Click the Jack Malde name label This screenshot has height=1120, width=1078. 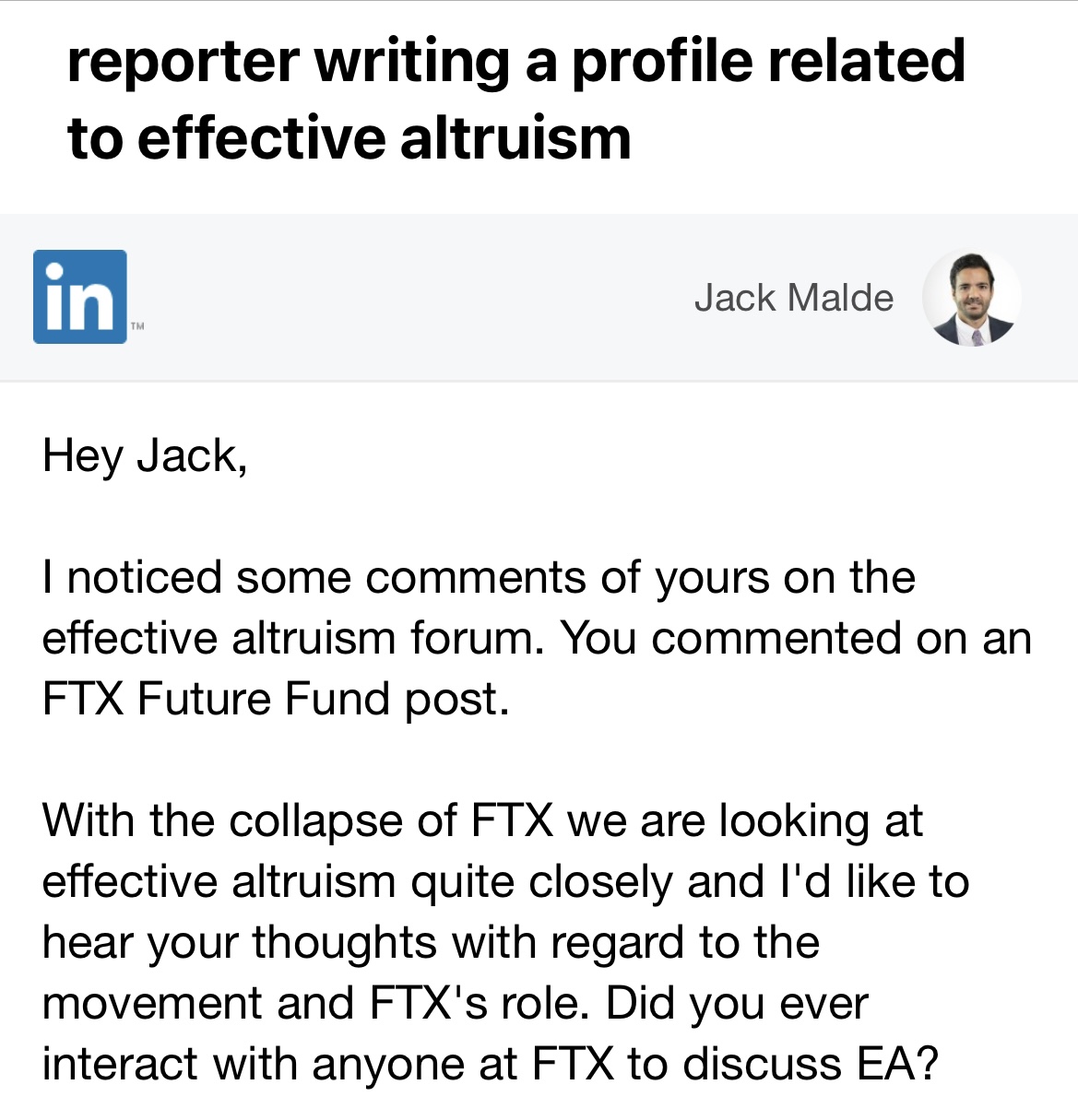point(793,298)
